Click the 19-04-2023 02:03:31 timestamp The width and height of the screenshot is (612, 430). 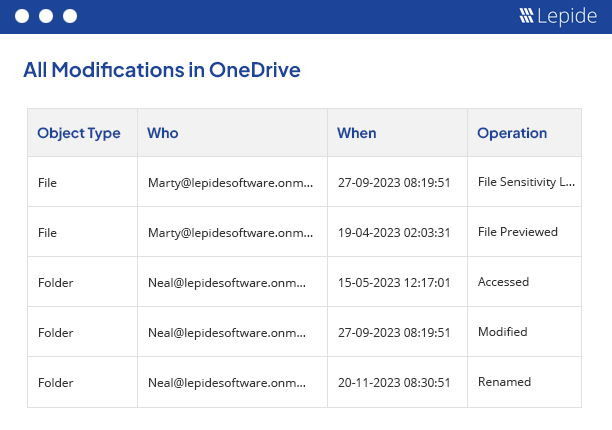[x=394, y=233]
